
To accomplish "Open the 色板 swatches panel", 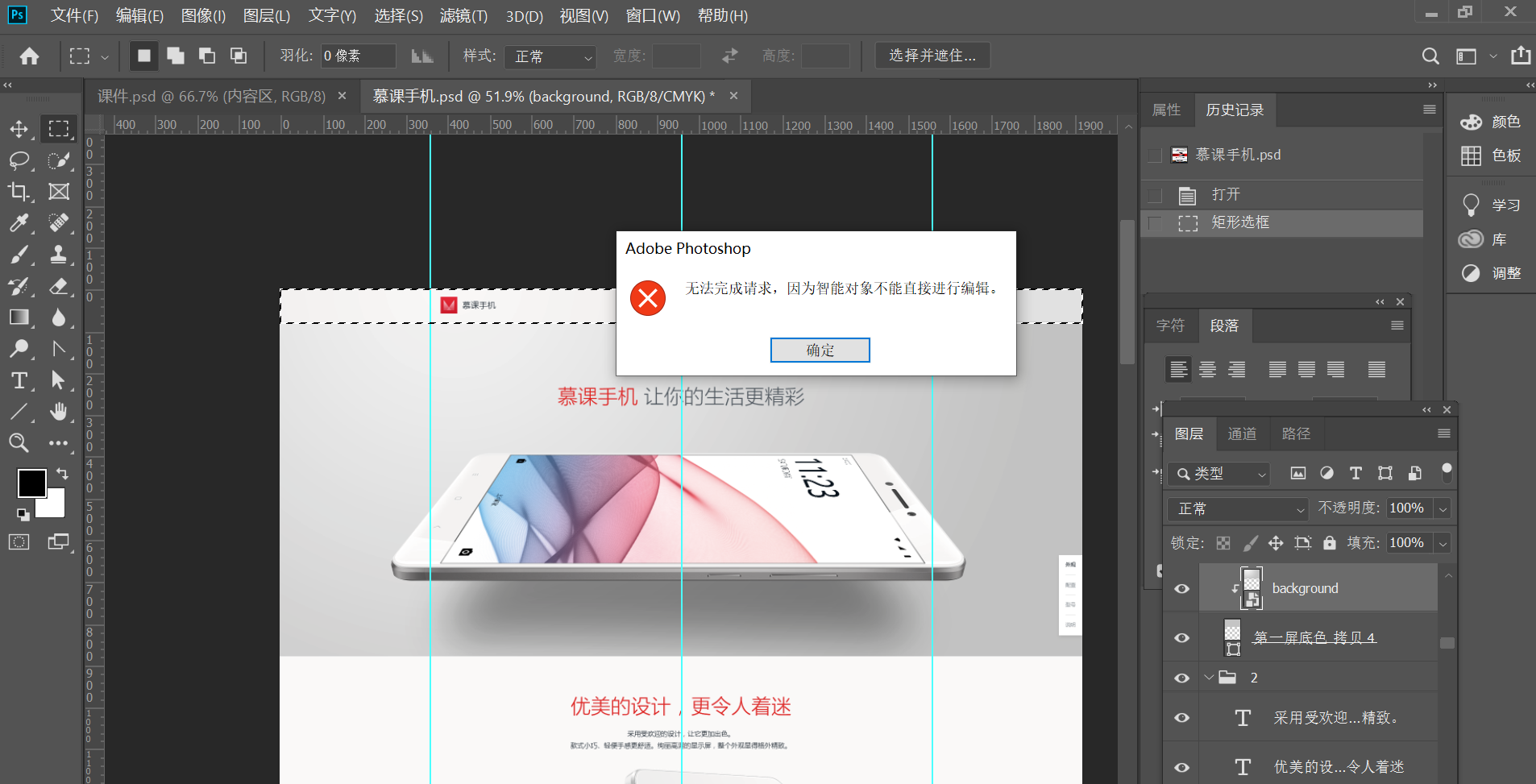I will [x=1491, y=156].
